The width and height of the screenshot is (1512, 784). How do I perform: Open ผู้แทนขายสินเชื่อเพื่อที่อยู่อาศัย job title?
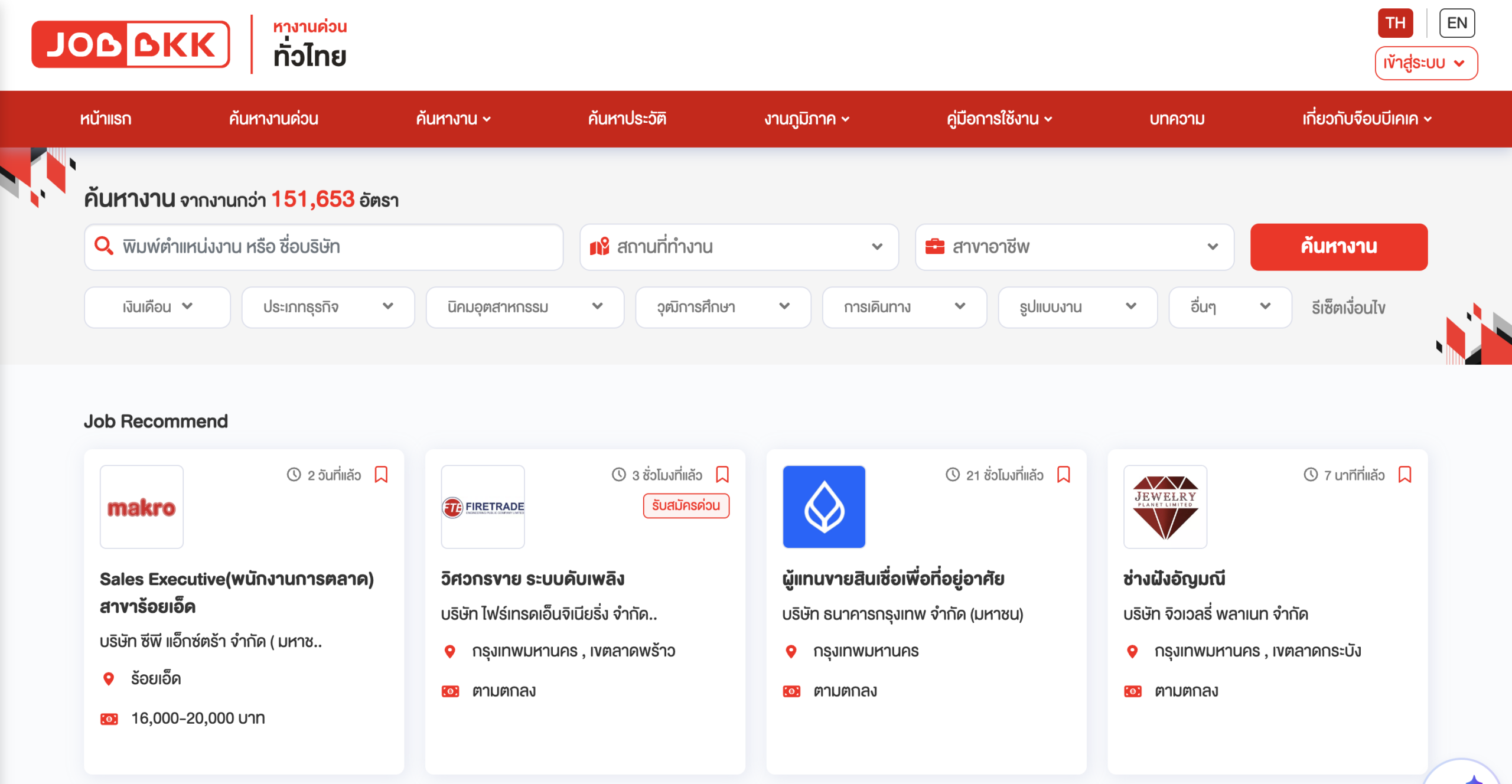[893, 579]
